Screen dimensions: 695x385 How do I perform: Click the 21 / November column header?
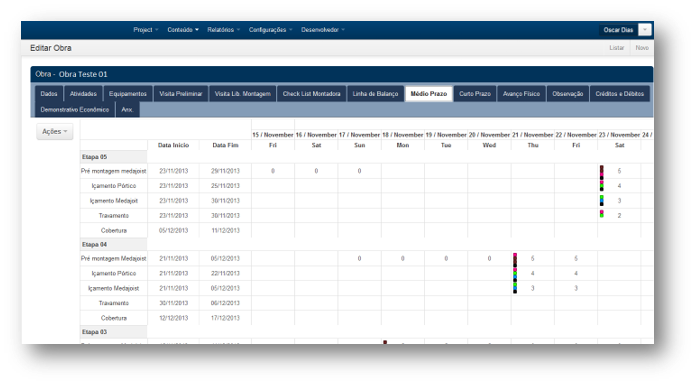click(532, 135)
